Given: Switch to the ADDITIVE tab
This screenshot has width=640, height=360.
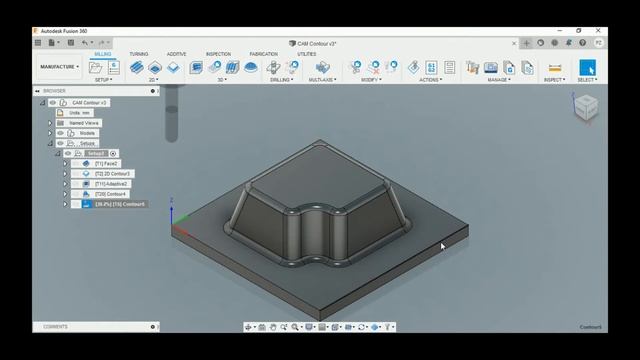Looking at the screenshot, I should pyautogui.click(x=176, y=54).
